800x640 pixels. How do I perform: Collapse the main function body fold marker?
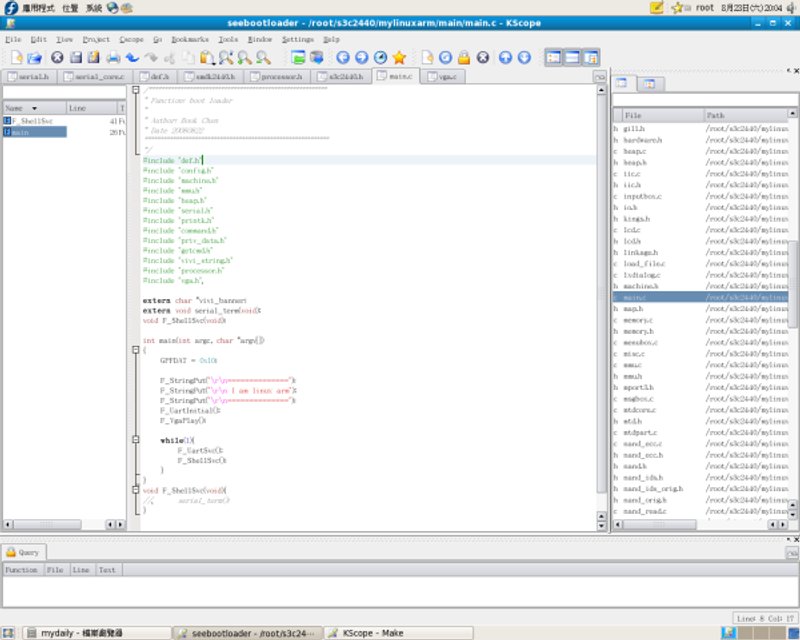pos(136,350)
